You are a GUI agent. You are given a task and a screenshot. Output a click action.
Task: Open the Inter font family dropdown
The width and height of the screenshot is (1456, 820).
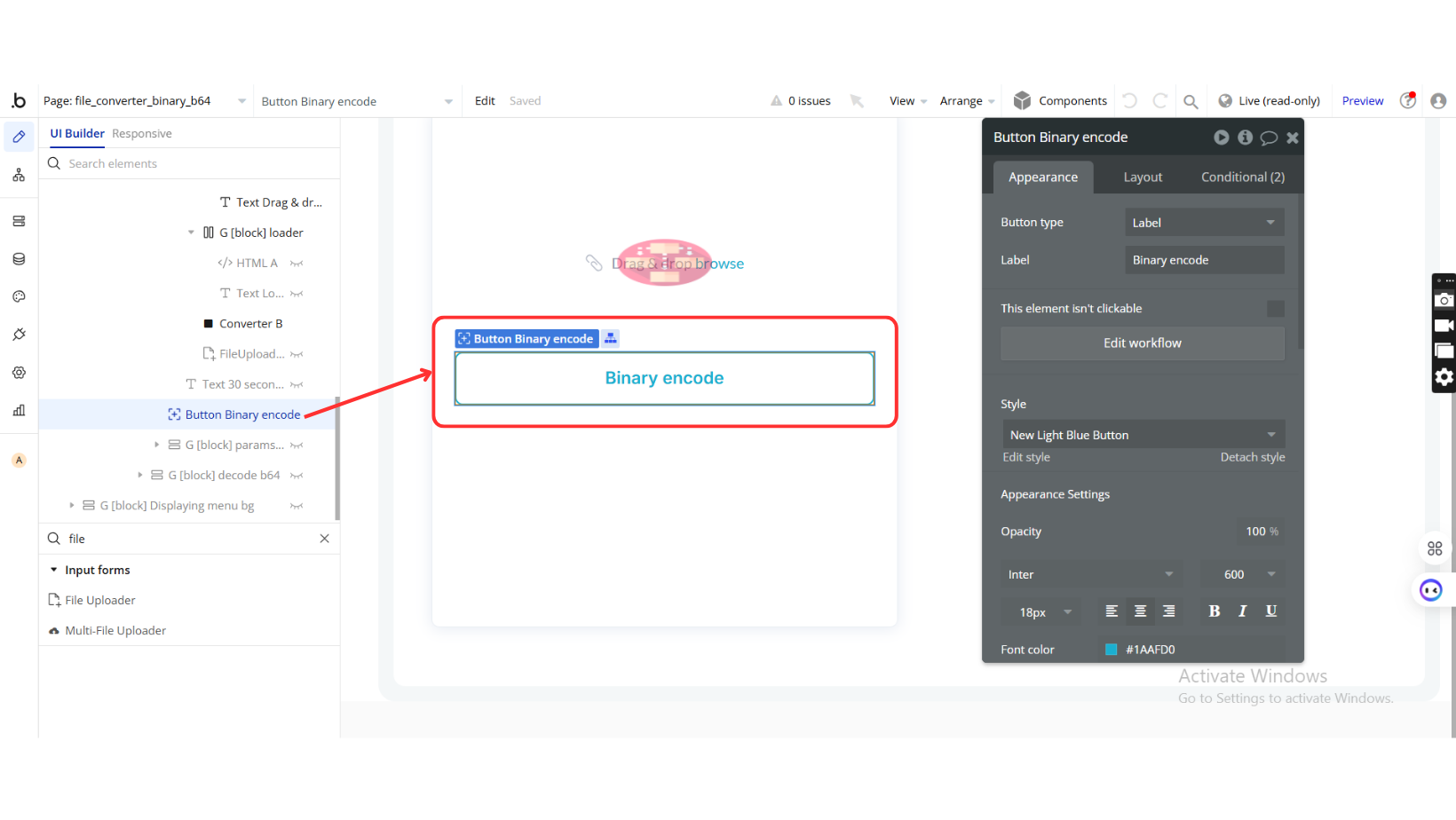(x=1091, y=574)
